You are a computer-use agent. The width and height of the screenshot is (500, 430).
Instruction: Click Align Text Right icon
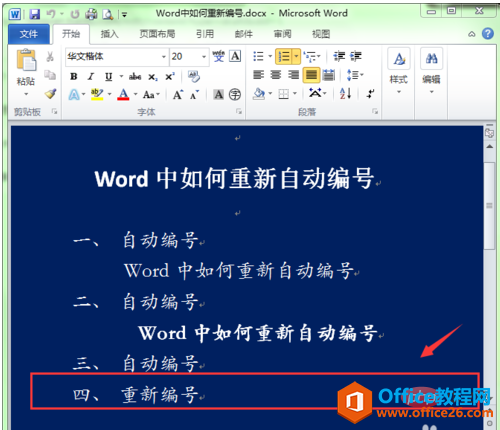tap(293, 75)
